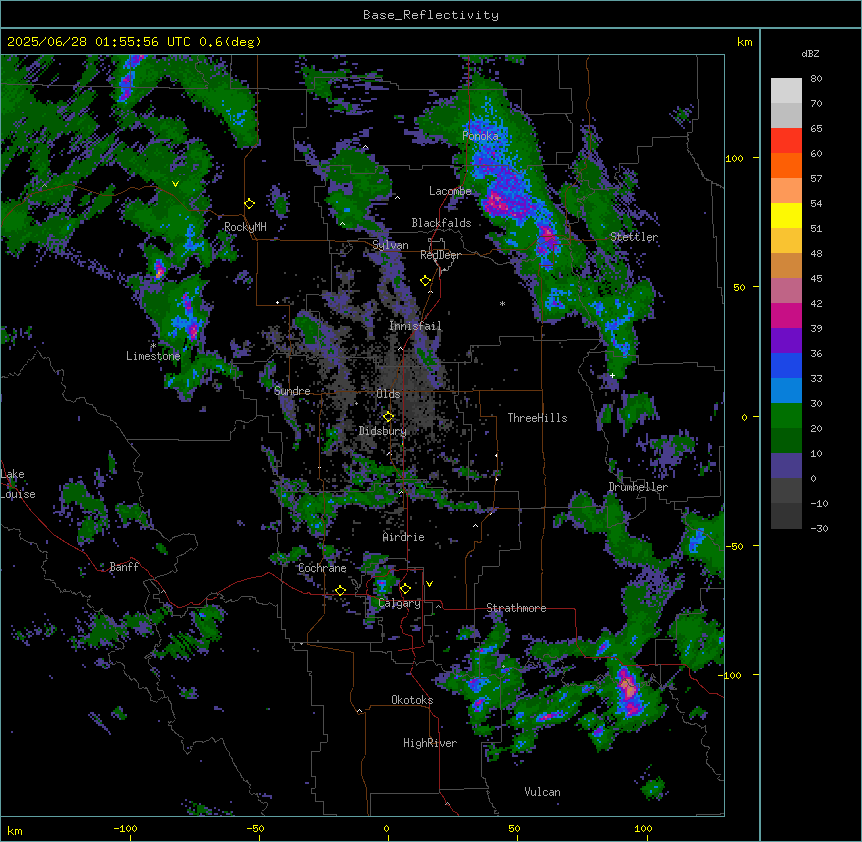The height and width of the screenshot is (842, 862).
Task: Click the Okotoks city label
Action: point(412,700)
